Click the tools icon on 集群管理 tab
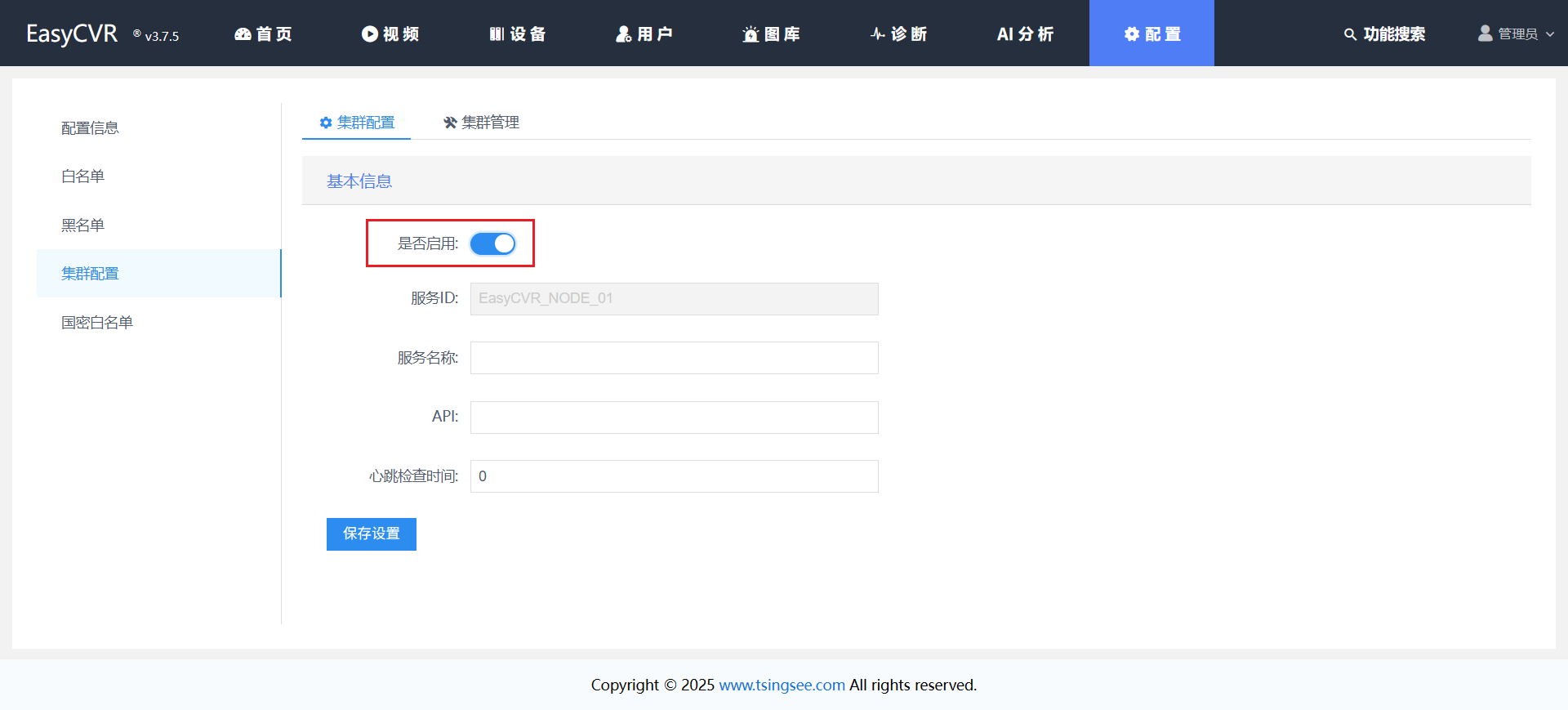 (x=450, y=123)
